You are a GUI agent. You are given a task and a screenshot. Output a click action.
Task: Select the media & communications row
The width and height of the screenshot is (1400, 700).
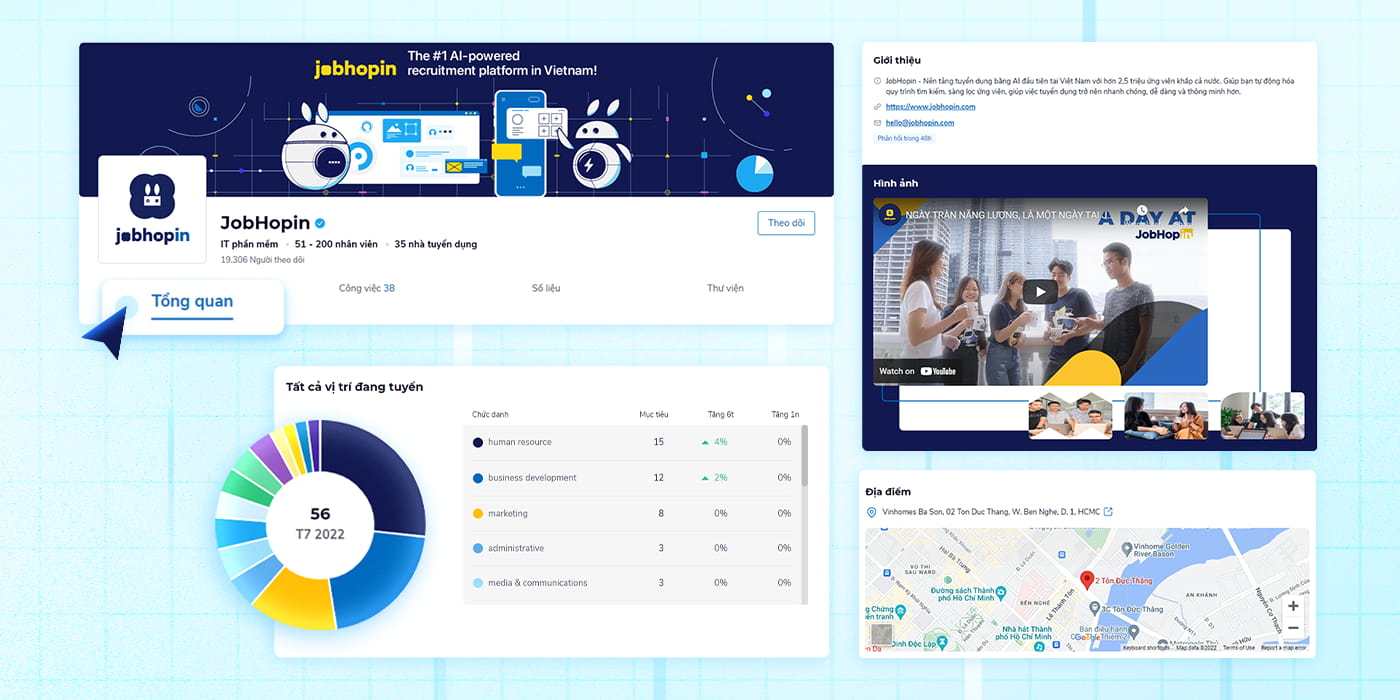click(632, 583)
